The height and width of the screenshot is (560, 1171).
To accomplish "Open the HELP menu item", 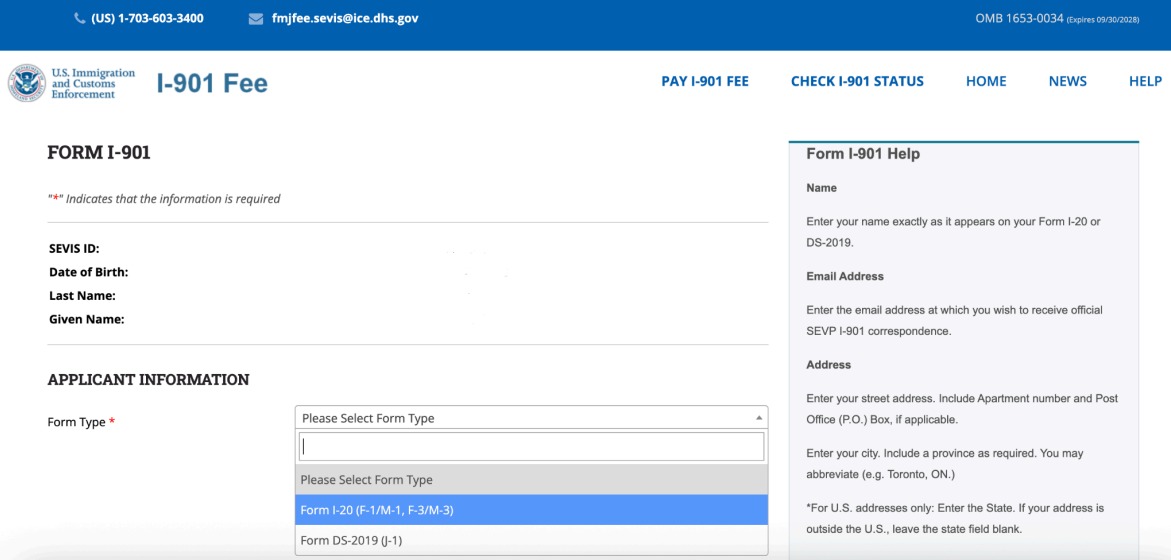I will point(1145,81).
